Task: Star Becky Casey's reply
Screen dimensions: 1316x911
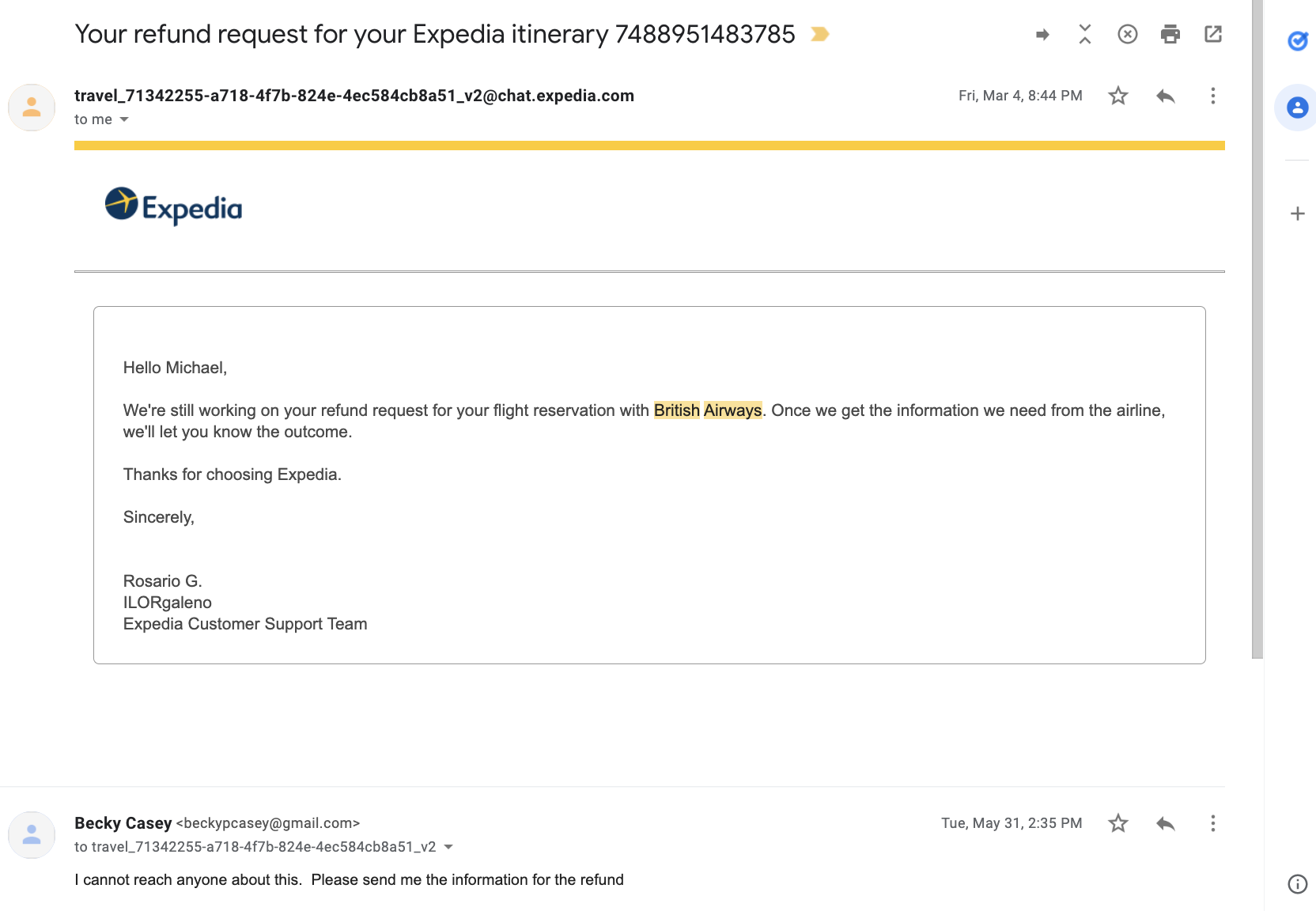Action: click(x=1117, y=823)
